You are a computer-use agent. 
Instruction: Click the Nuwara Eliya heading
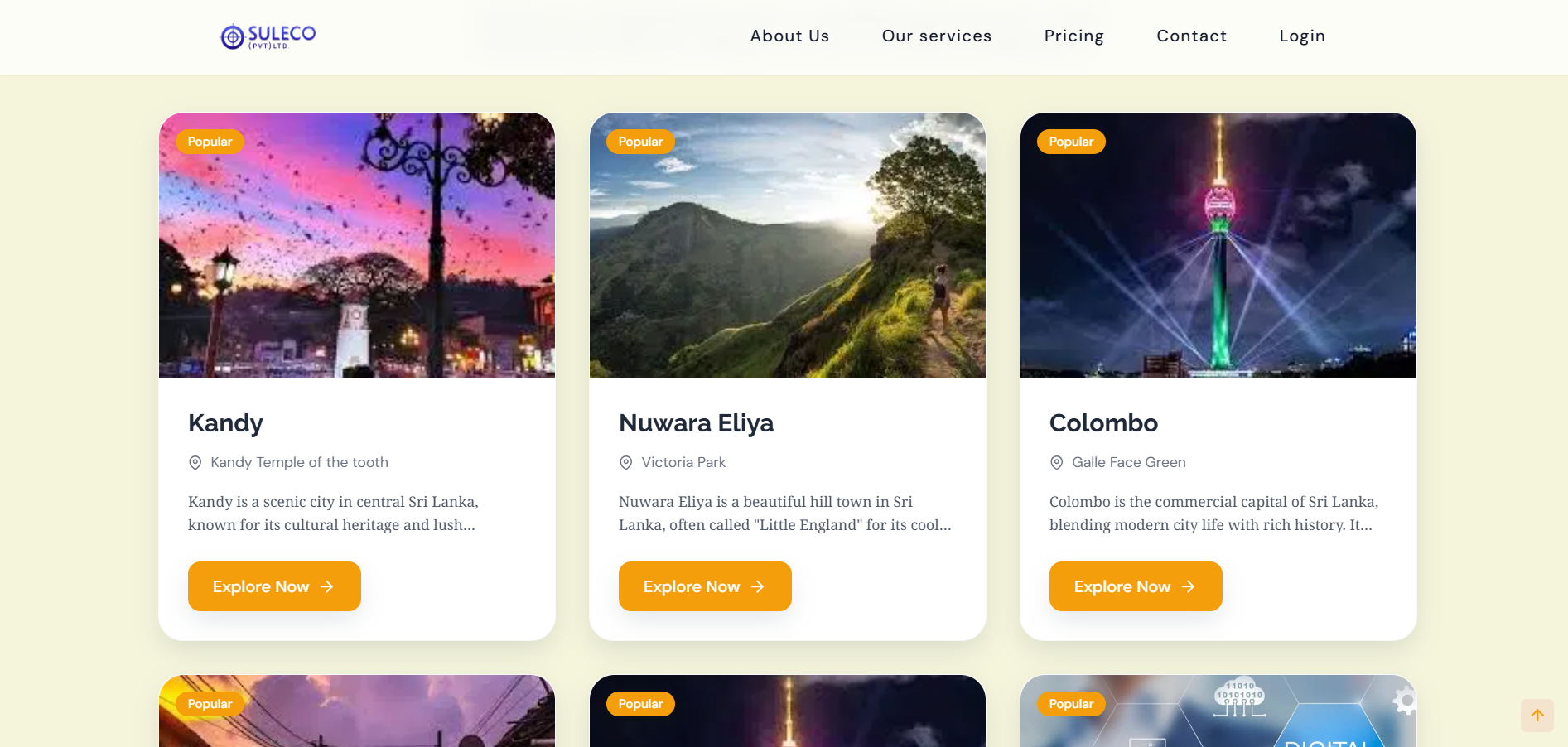[x=696, y=423]
